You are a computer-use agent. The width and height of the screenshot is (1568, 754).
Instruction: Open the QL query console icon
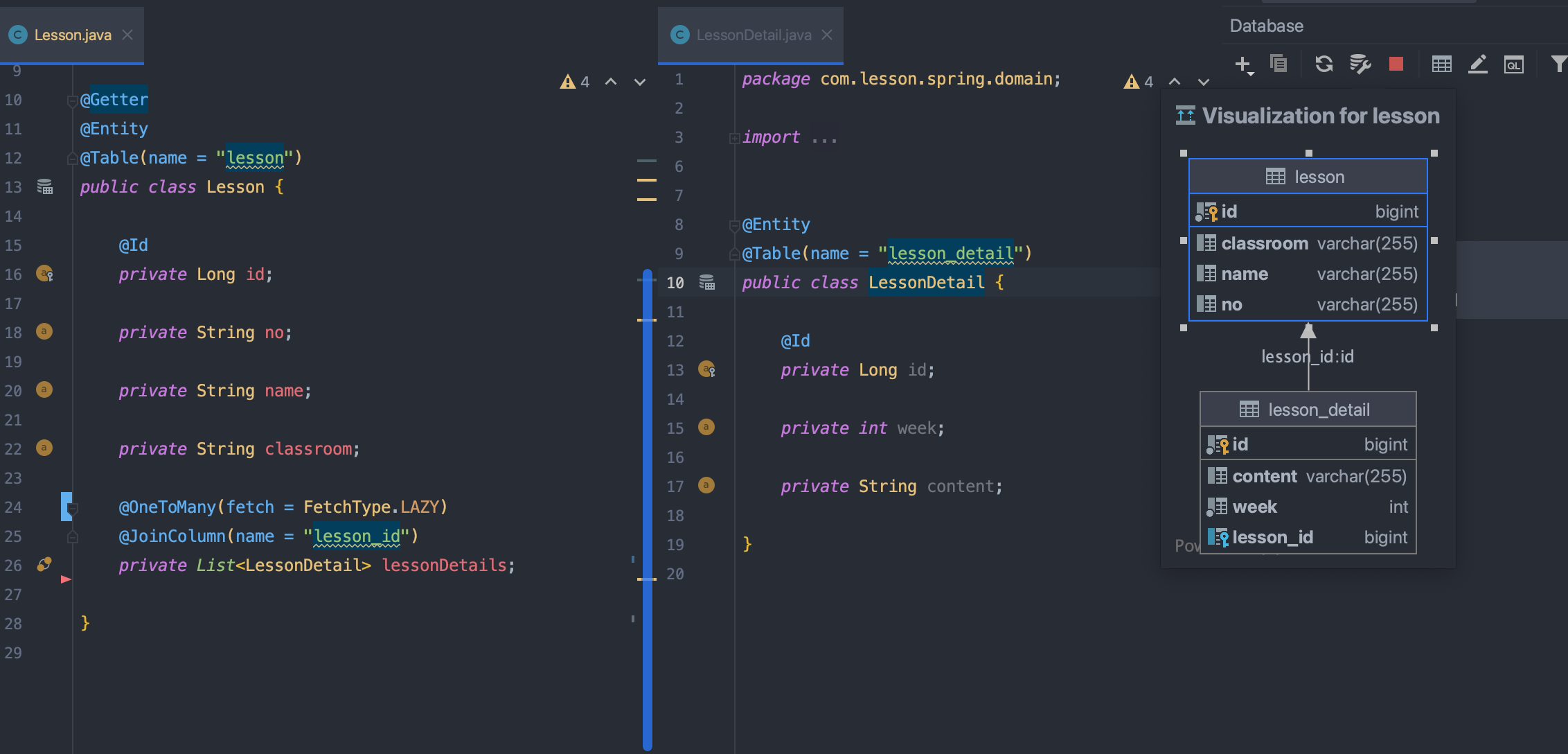coord(1513,65)
